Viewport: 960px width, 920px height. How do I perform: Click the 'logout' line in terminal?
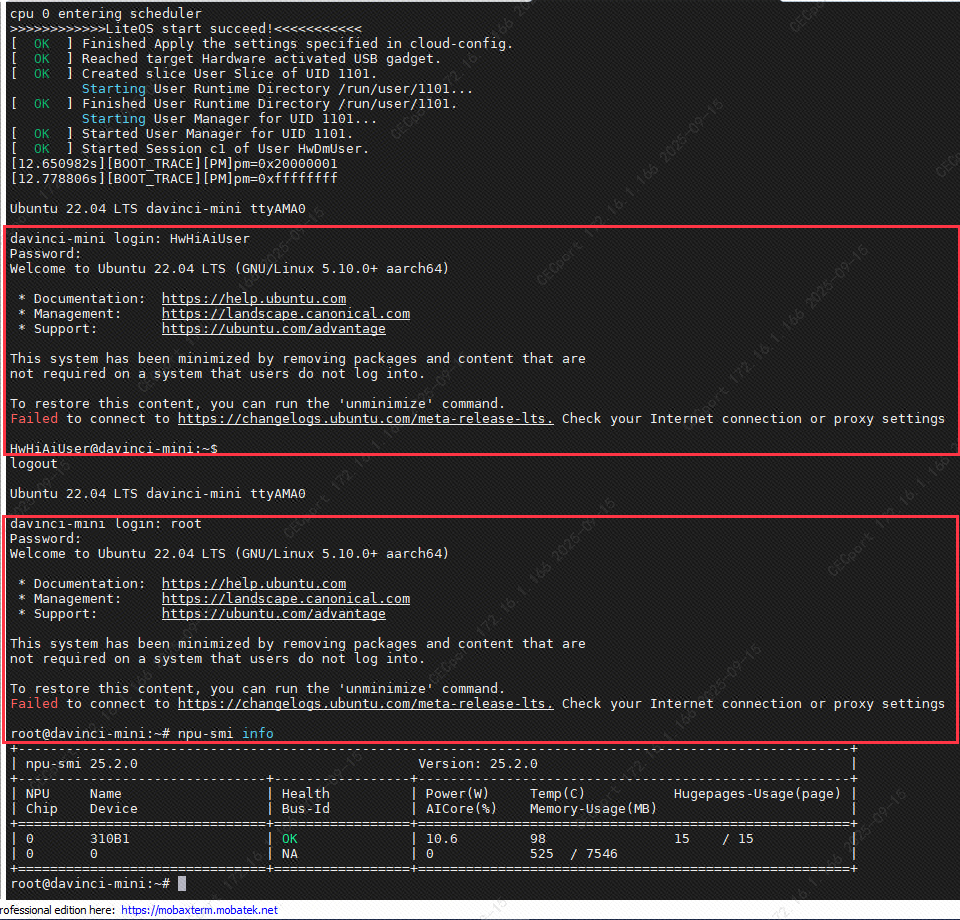click(x=34, y=464)
